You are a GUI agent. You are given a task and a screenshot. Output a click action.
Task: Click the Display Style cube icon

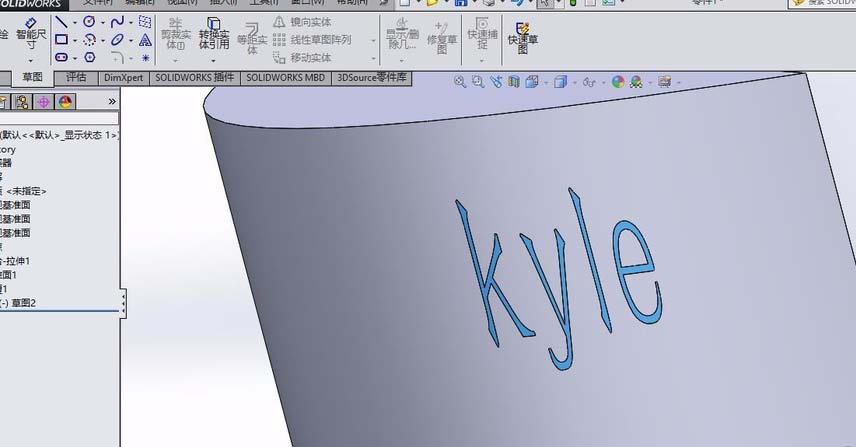click(560, 82)
